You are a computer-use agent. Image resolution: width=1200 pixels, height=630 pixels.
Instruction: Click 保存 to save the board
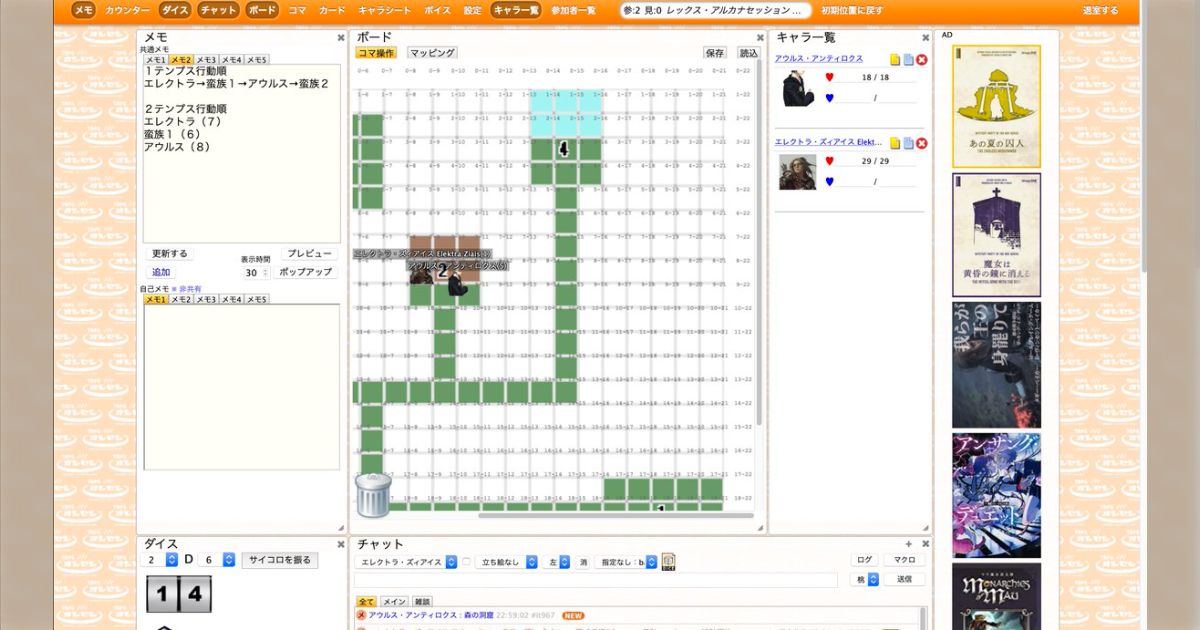(x=715, y=52)
